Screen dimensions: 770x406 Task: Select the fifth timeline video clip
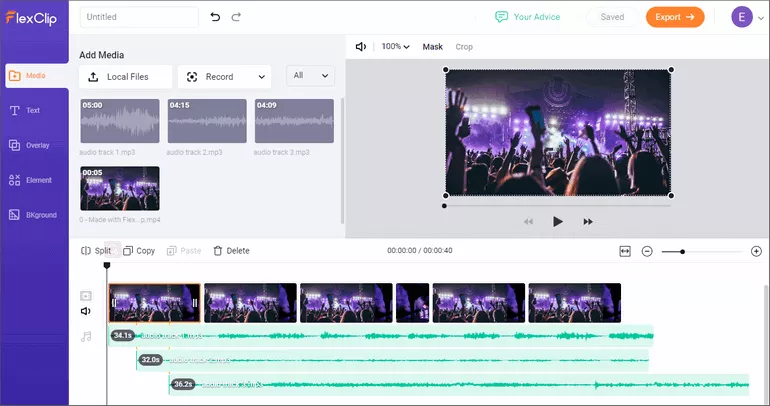(x=479, y=303)
